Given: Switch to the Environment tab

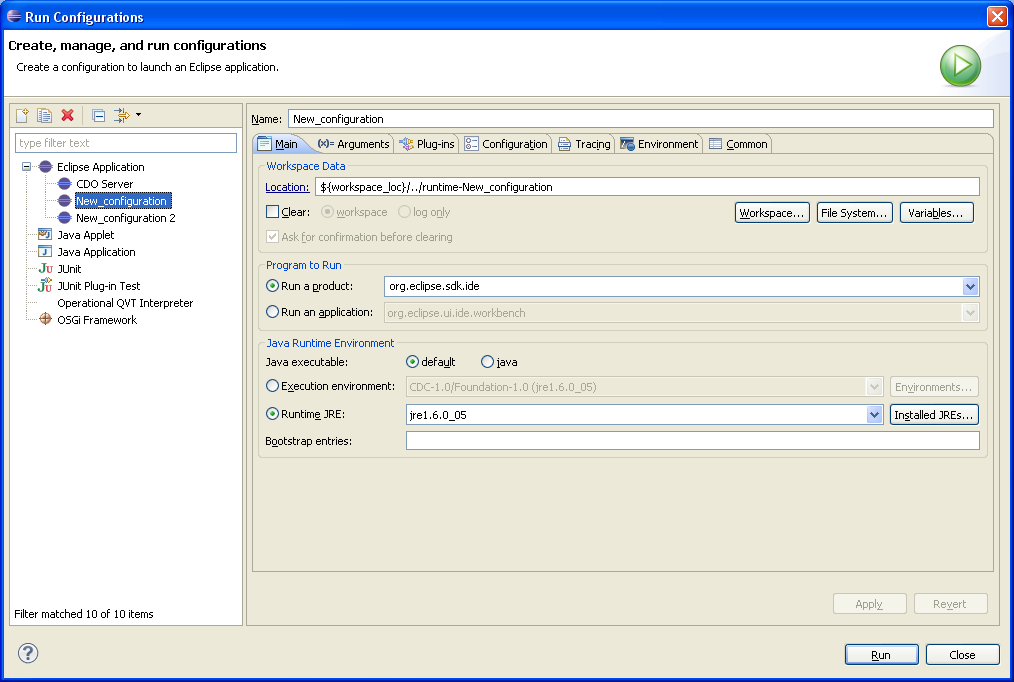Looking at the screenshot, I should [659, 144].
